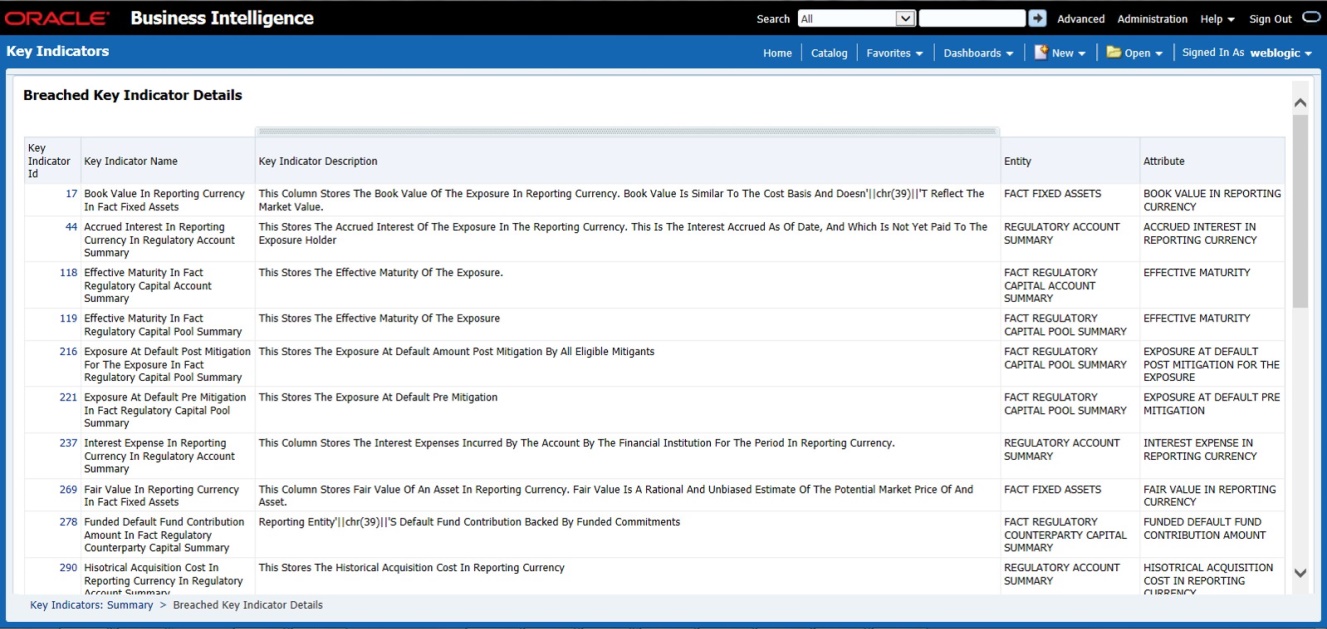Click attribute 'FAIR VALUE IN REPORTING CURRENCY'
1327x629 pixels.
1210,495
